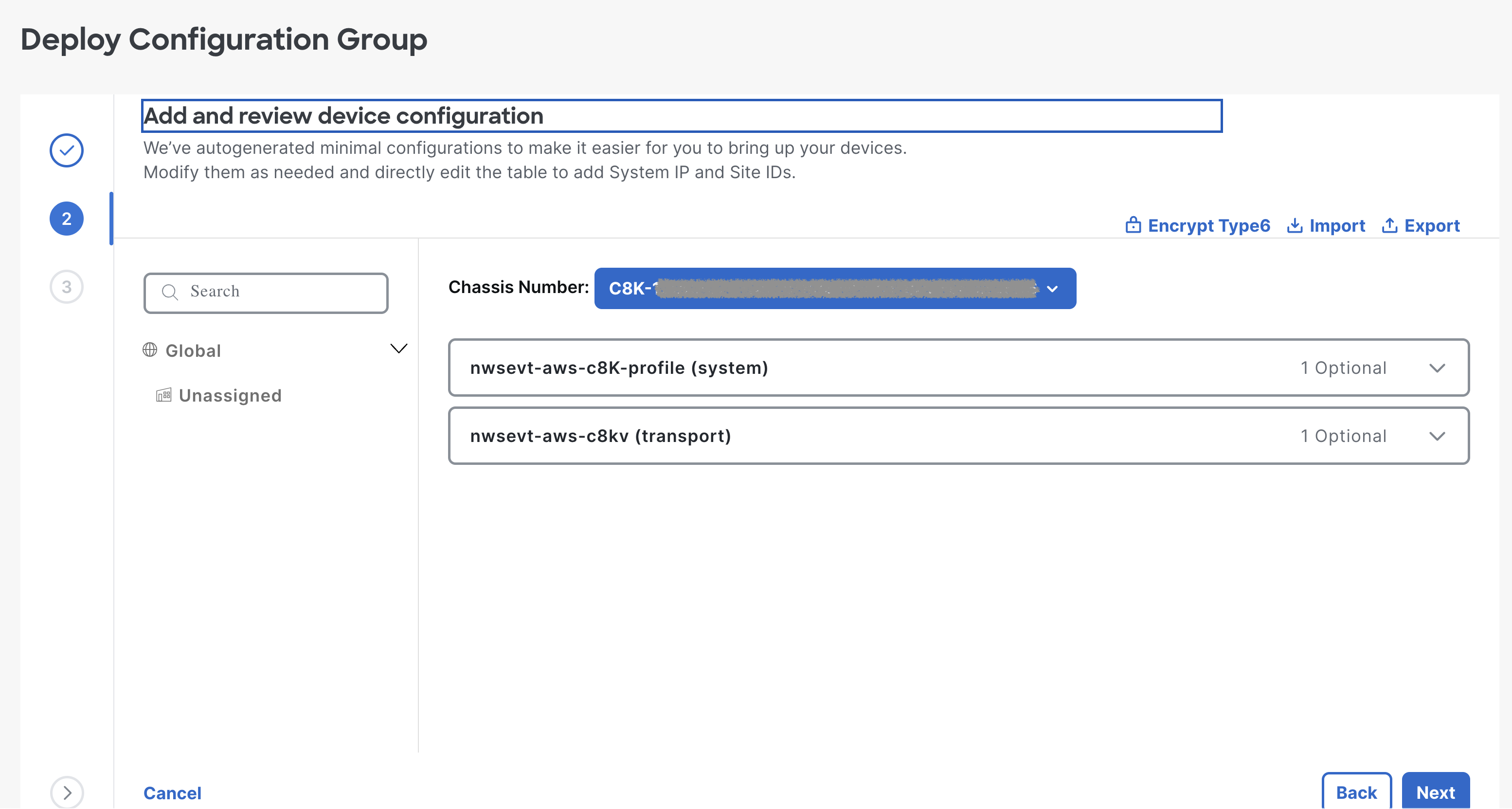The width and height of the screenshot is (1512, 809).
Task: Click the Export upload icon
Action: (x=1390, y=225)
